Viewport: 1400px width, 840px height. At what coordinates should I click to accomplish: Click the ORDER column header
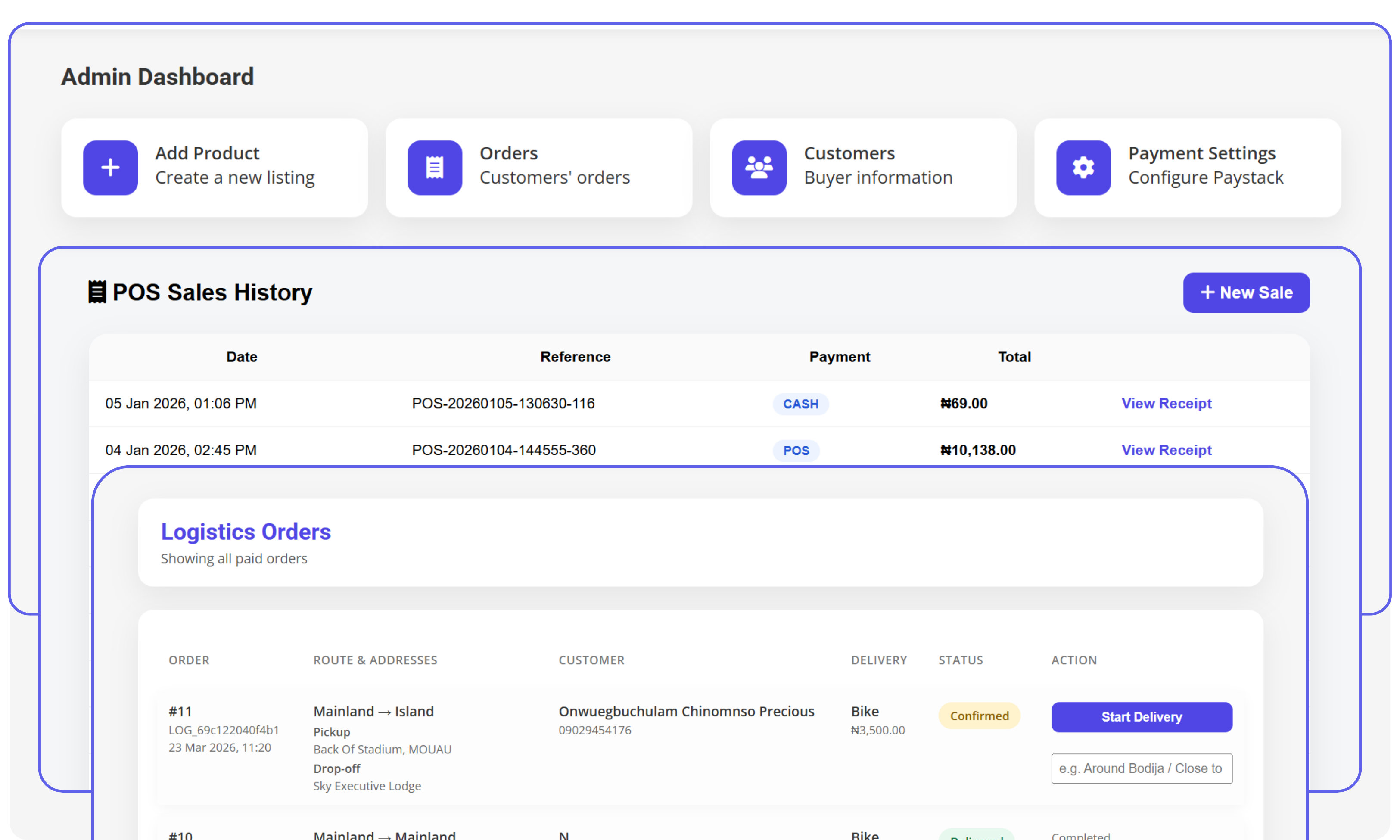(x=189, y=660)
